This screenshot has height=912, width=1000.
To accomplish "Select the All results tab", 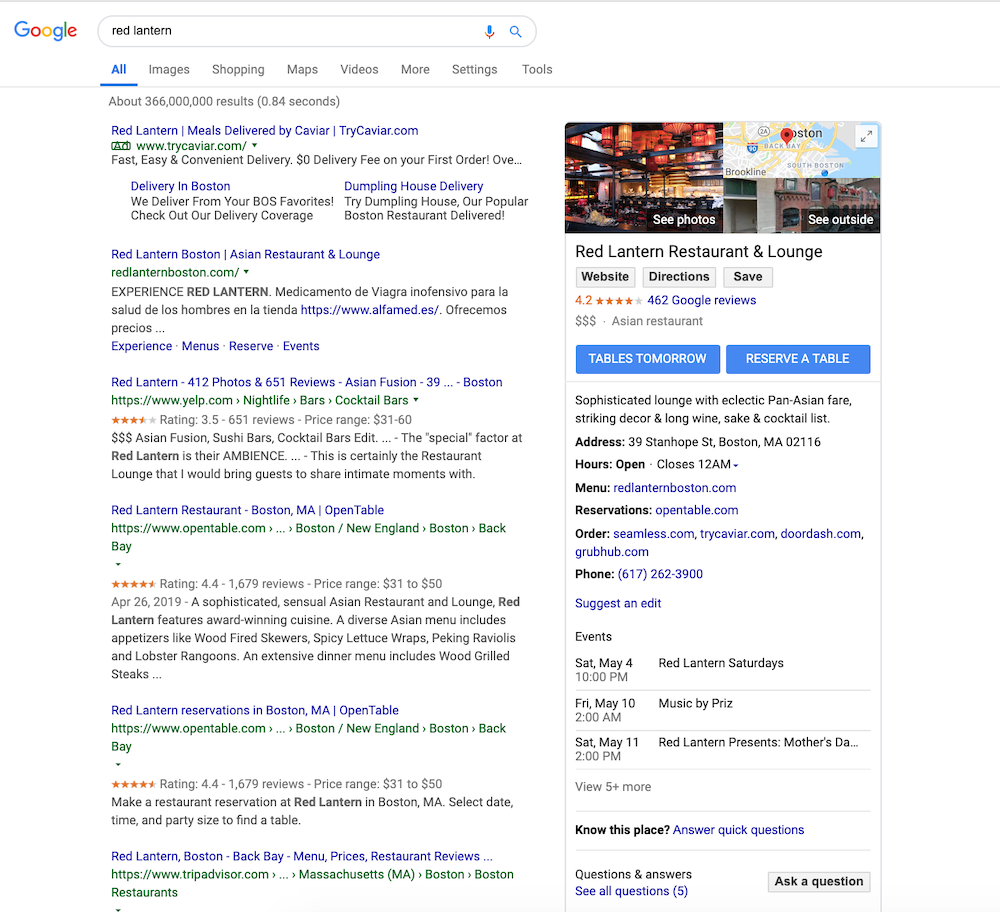I will click(x=119, y=70).
